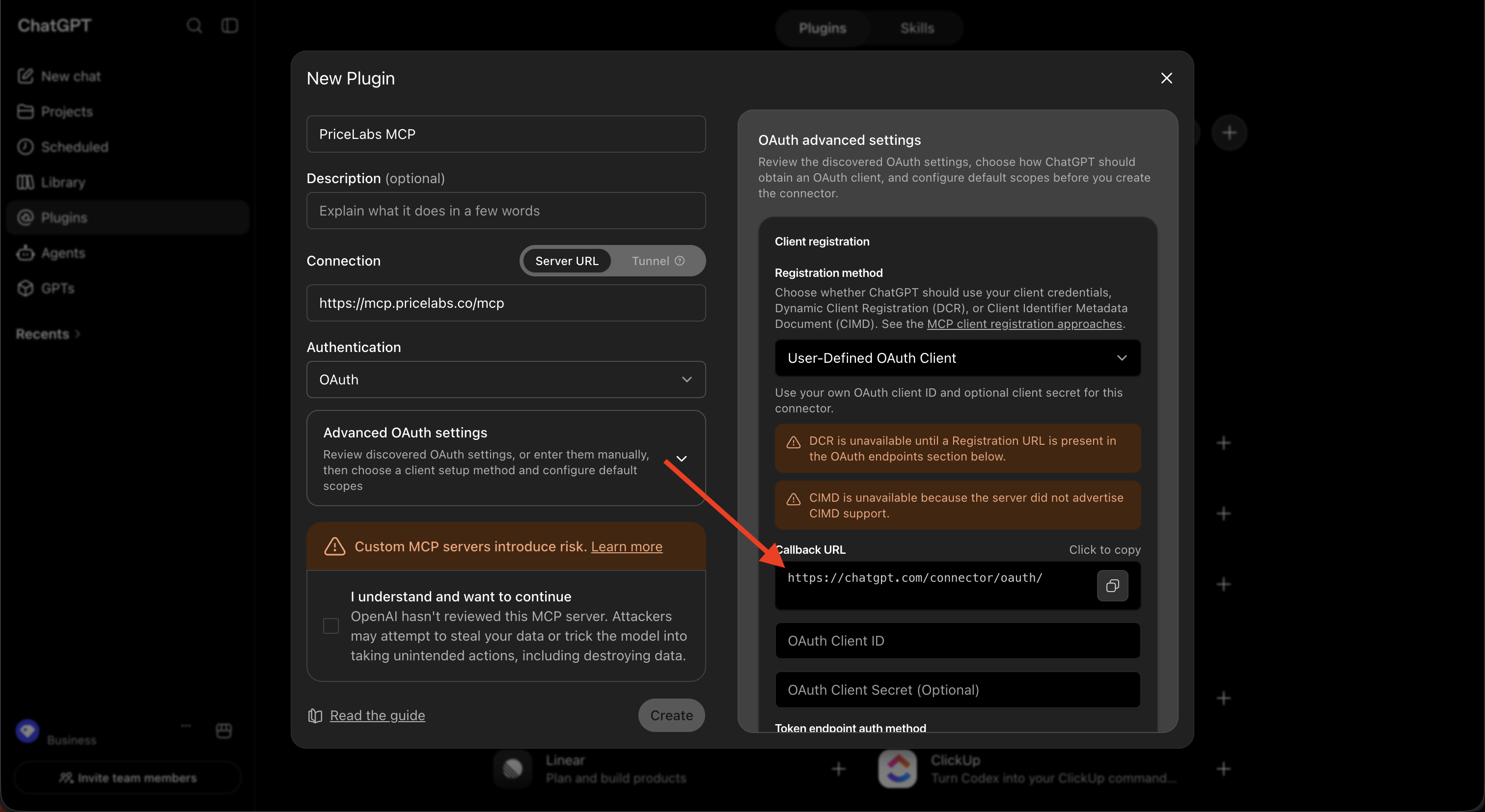Open the Learn more link
Image resolution: width=1485 pixels, height=812 pixels.
coord(626,546)
